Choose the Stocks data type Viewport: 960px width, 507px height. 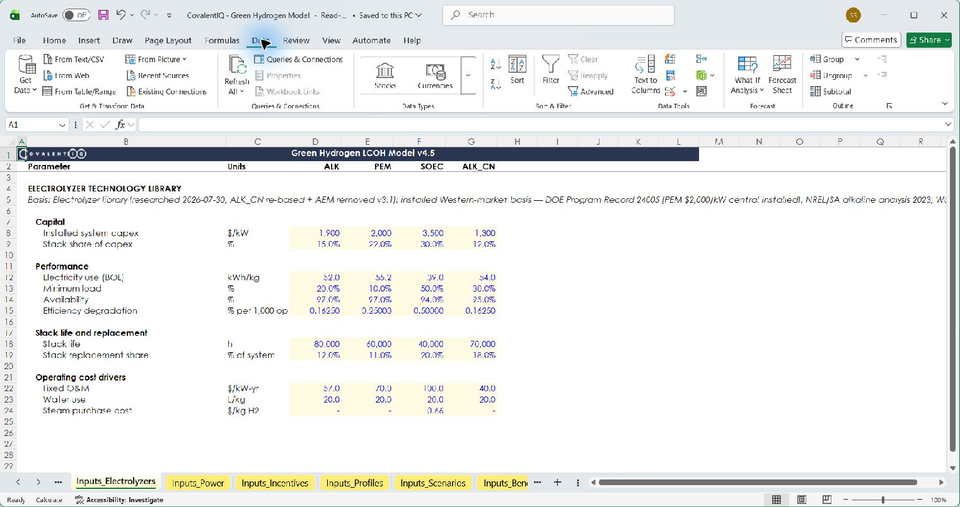tap(385, 75)
